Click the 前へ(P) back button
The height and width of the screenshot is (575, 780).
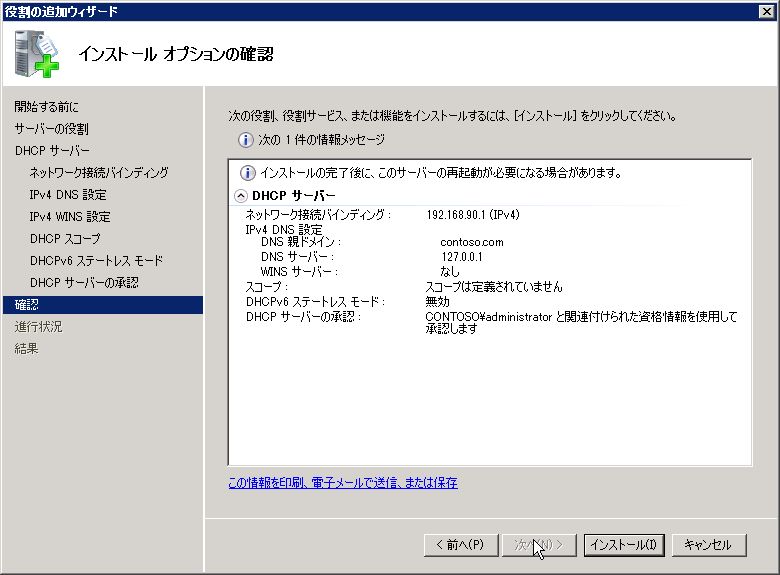coord(461,545)
